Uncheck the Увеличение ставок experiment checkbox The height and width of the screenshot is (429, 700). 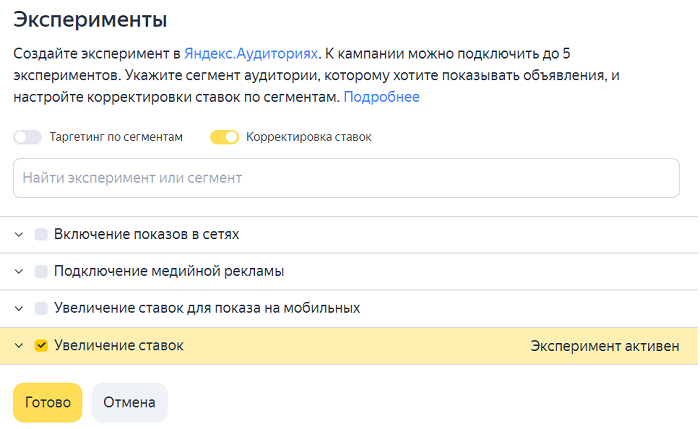click(x=41, y=346)
